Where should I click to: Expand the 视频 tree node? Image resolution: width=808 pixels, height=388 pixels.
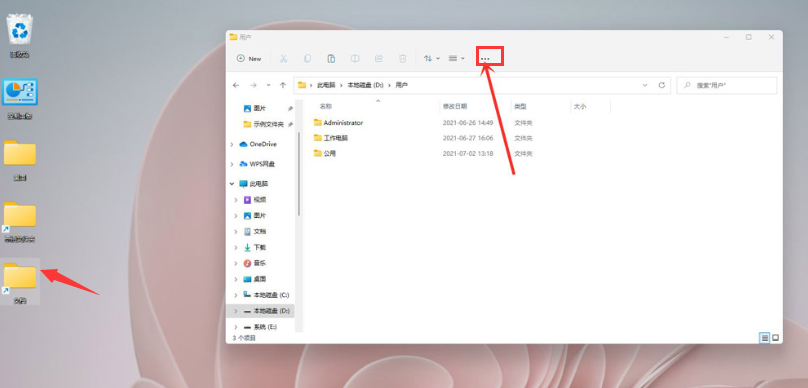(236, 200)
